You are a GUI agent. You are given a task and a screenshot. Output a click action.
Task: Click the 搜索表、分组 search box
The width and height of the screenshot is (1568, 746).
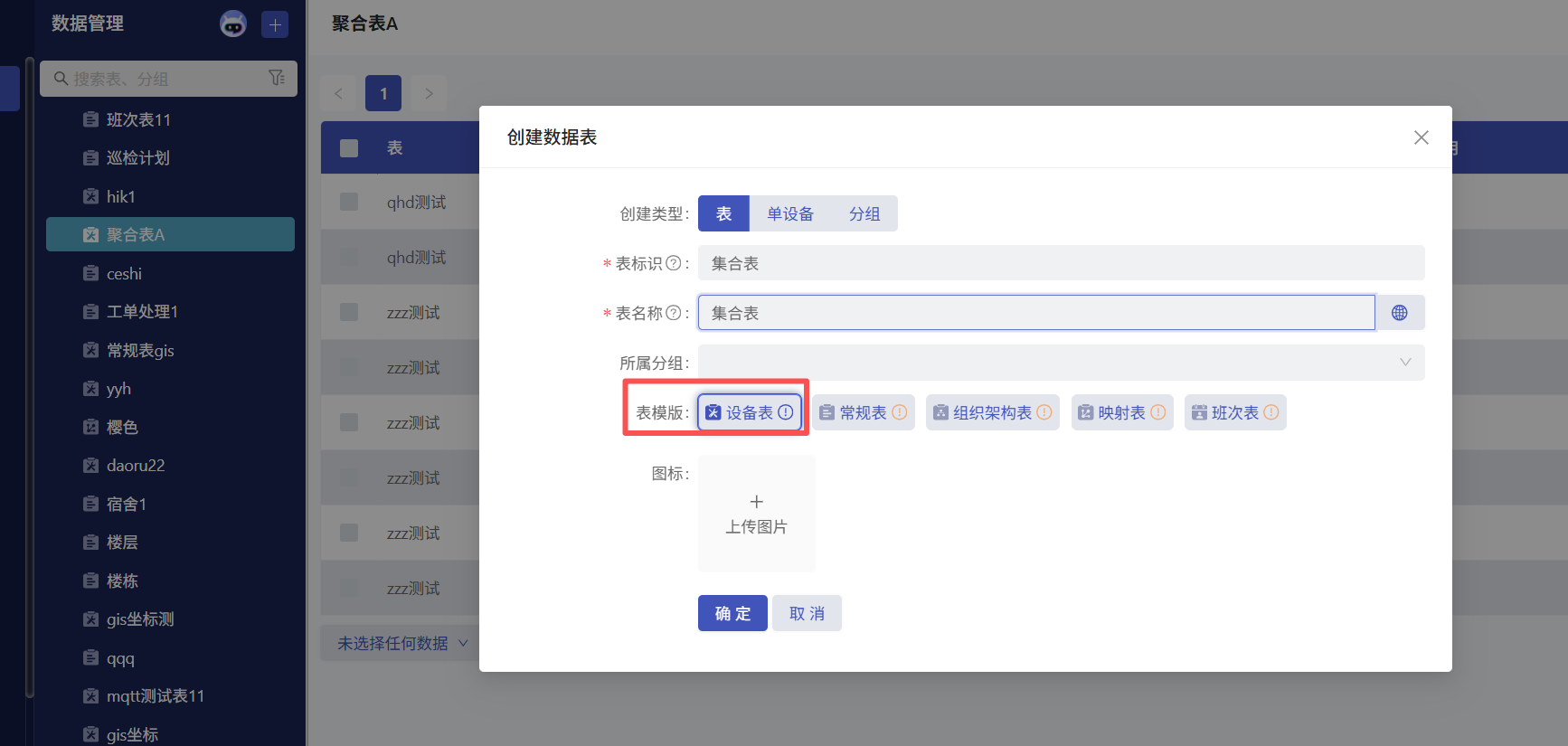tap(168, 79)
